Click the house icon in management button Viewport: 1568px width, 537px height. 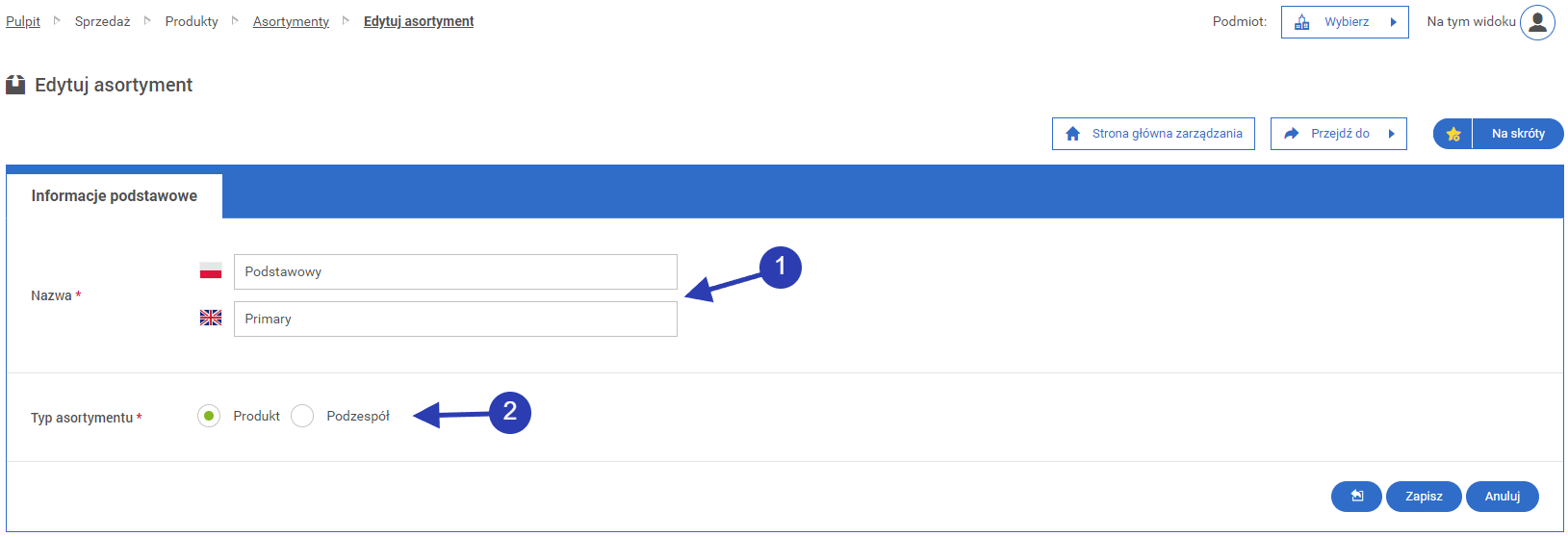click(x=1072, y=134)
